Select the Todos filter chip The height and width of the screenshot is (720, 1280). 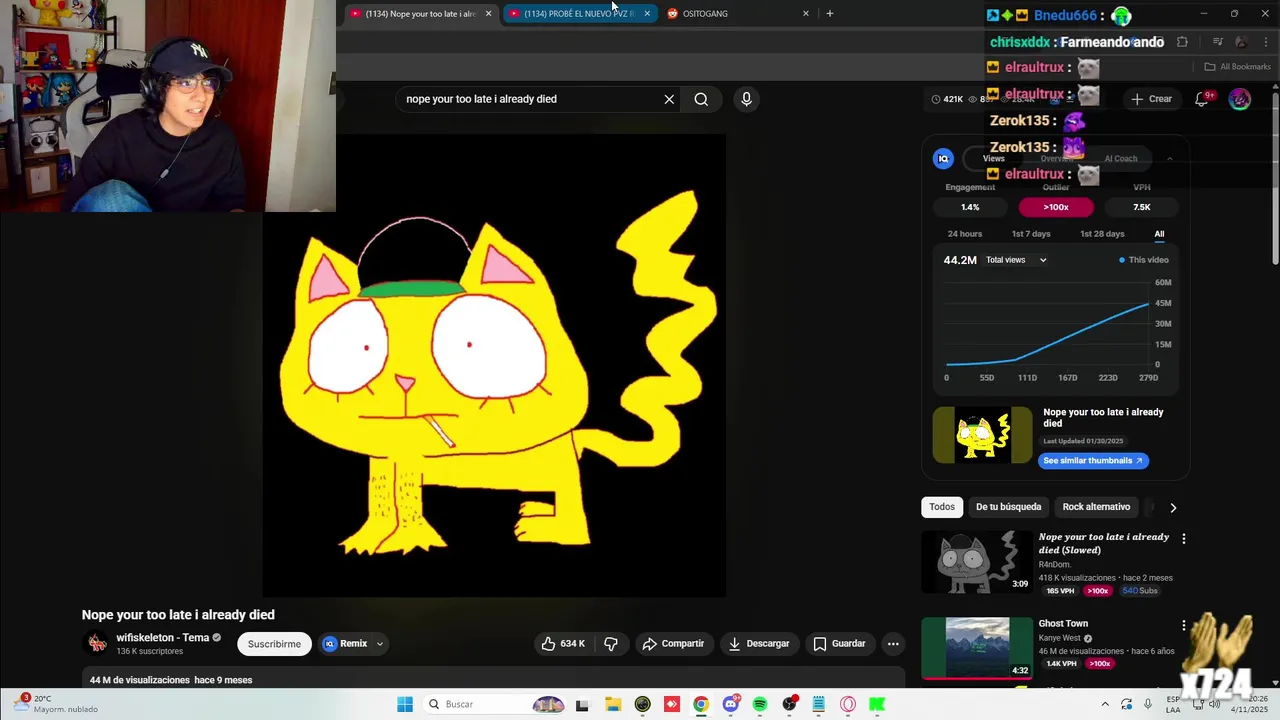[942, 507]
